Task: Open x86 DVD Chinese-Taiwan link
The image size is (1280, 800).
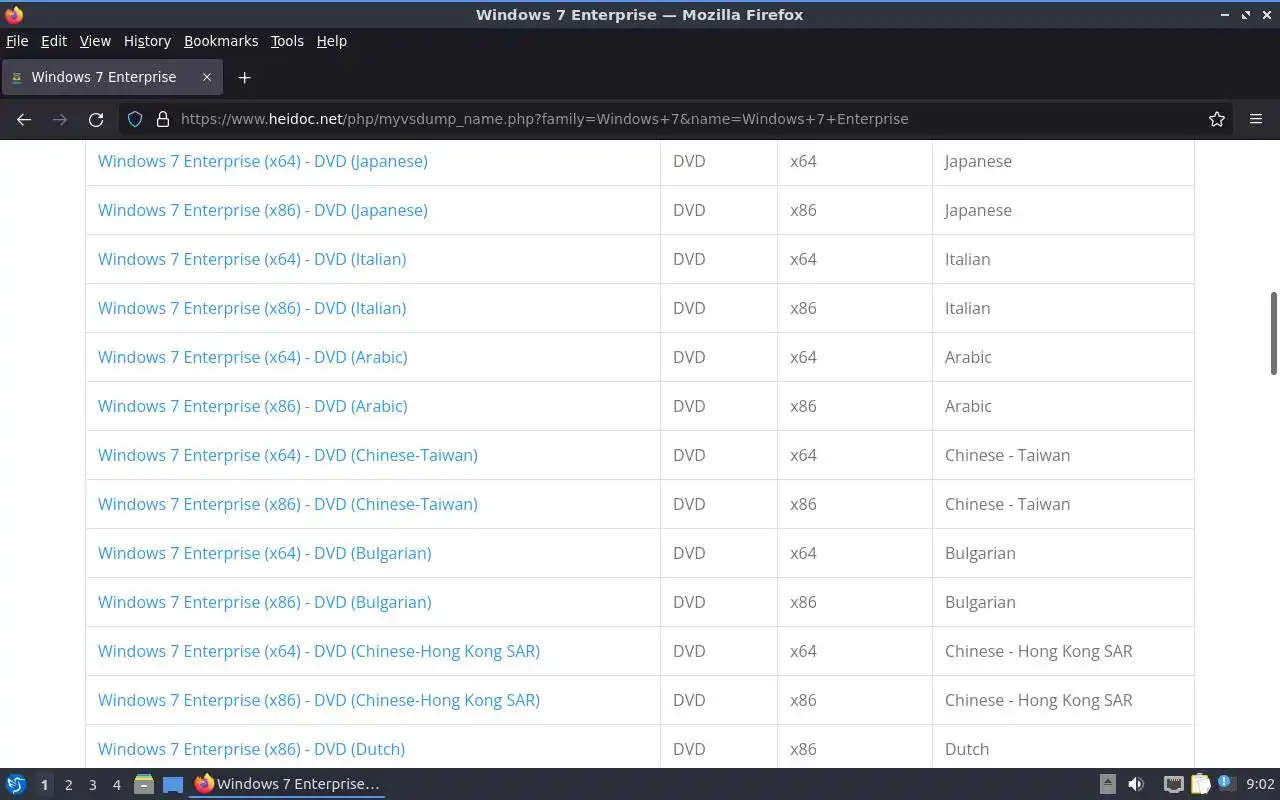Action: 288,504
